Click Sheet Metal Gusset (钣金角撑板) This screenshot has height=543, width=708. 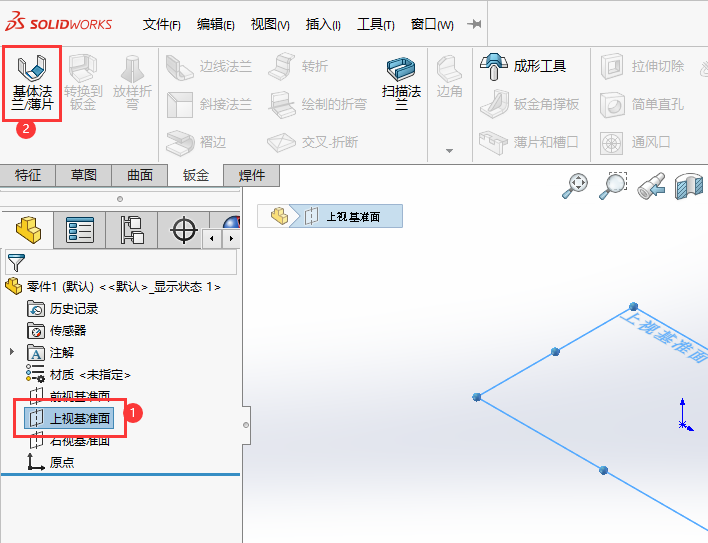[x=529, y=104]
